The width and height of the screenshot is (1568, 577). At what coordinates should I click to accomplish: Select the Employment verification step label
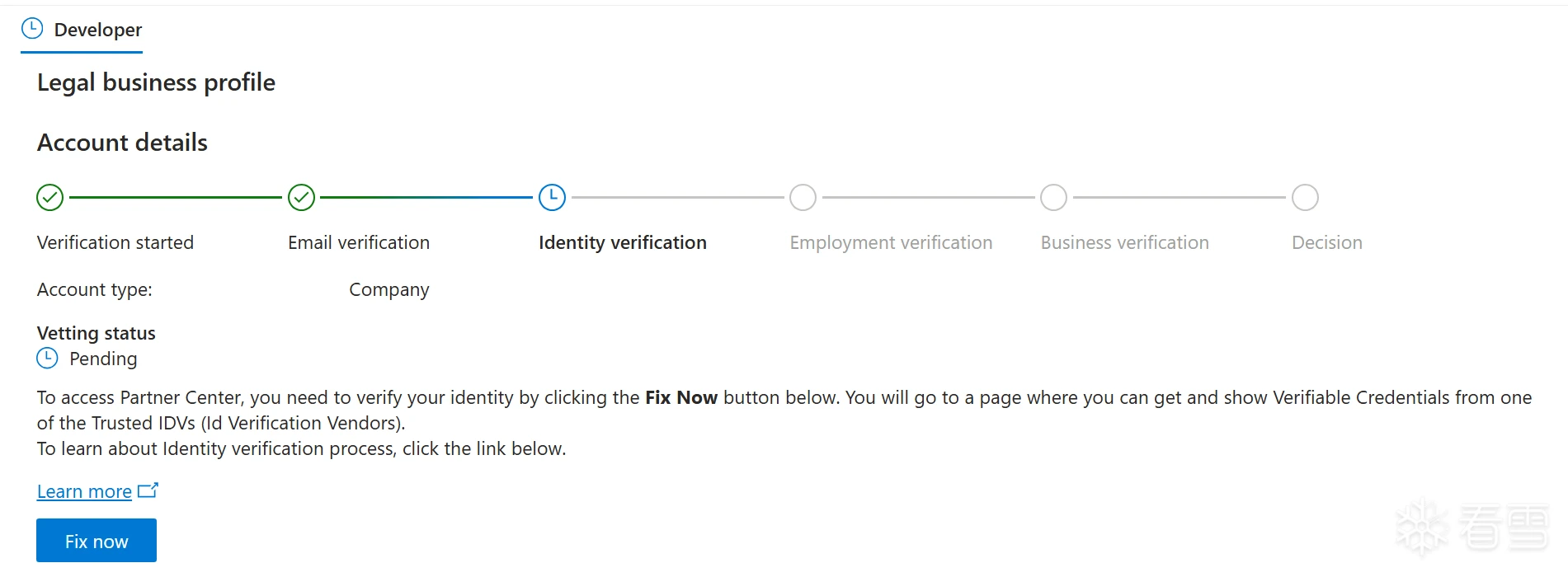(891, 242)
